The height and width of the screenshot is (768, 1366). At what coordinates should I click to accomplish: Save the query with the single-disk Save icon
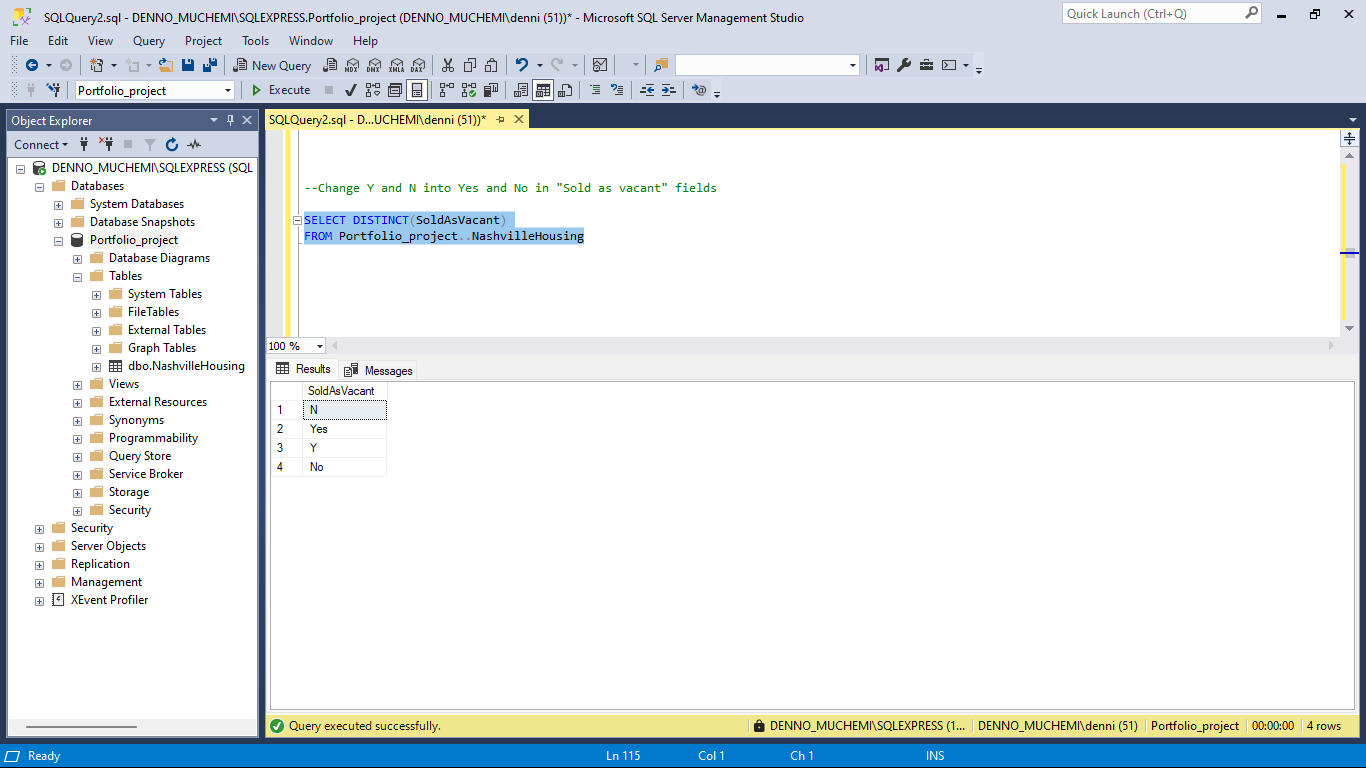coord(189,65)
